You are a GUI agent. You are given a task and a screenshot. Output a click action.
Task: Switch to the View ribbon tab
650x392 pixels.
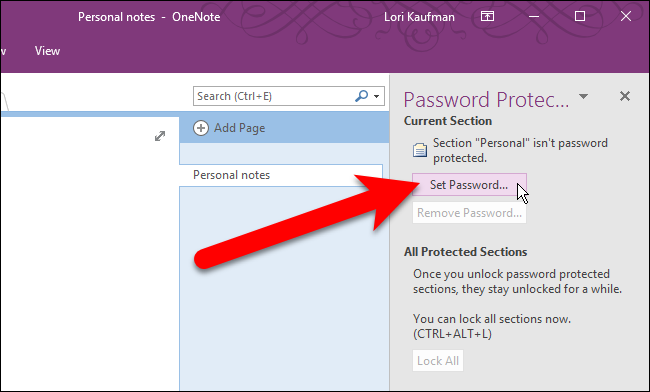click(x=47, y=51)
